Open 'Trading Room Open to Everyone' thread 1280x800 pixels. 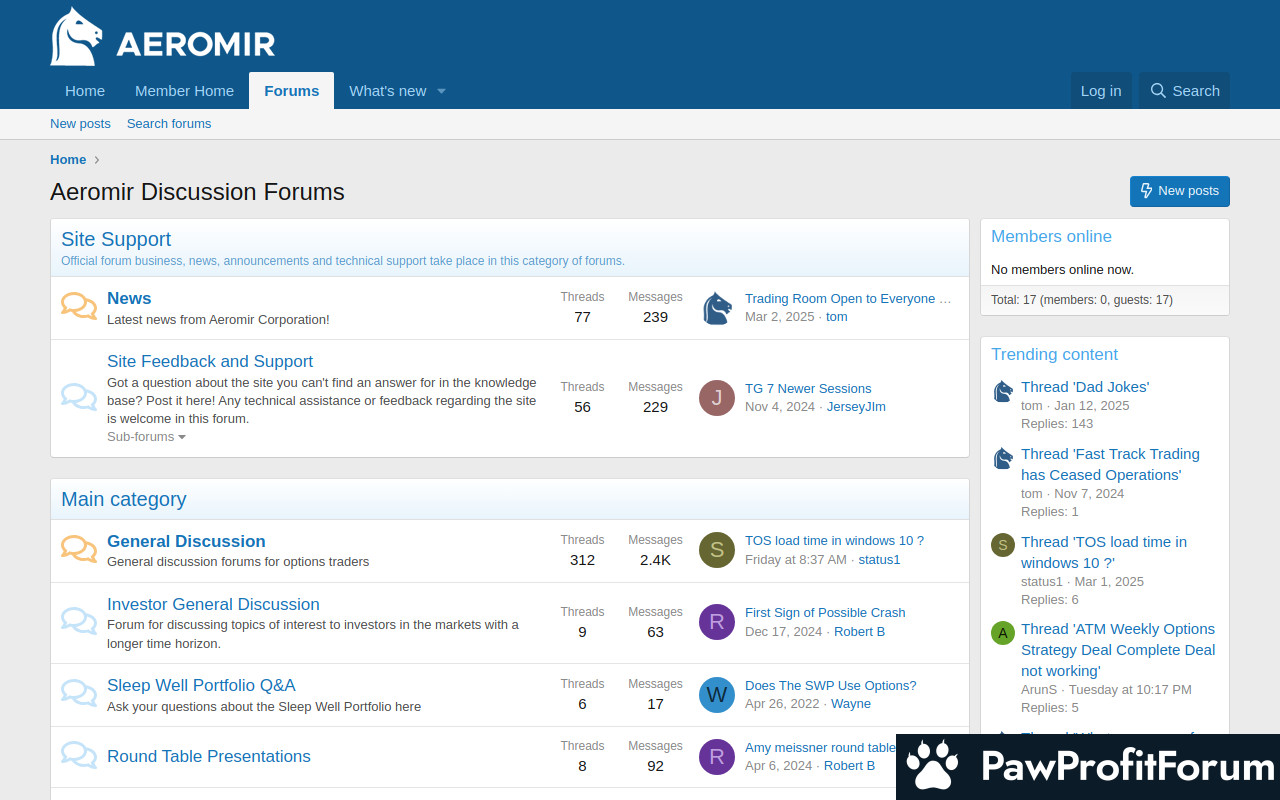(848, 298)
